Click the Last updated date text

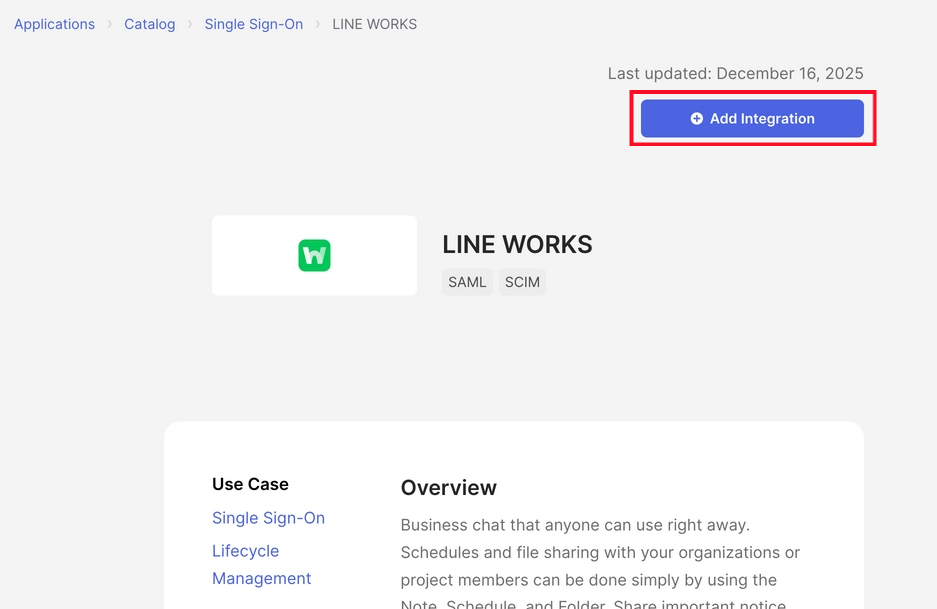(x=736, y=74)
